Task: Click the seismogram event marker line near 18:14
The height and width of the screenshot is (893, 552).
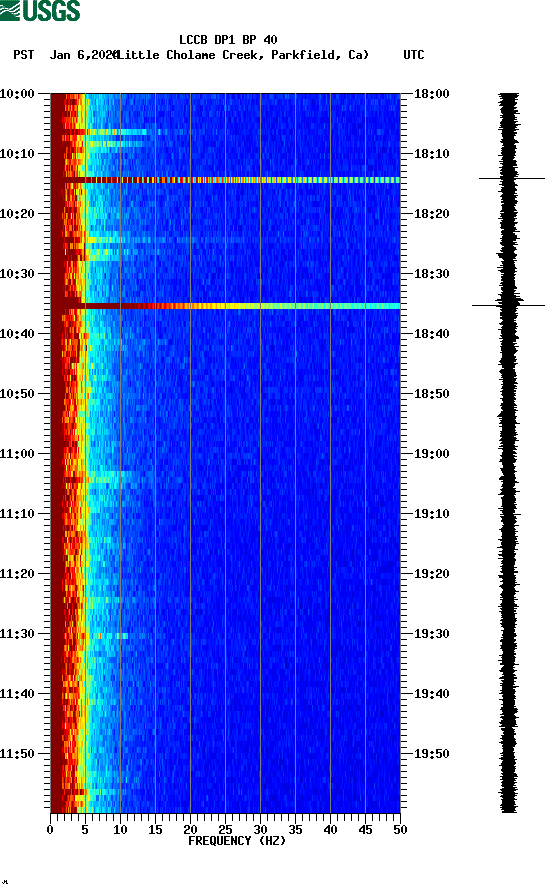Action: click(512, 179)
